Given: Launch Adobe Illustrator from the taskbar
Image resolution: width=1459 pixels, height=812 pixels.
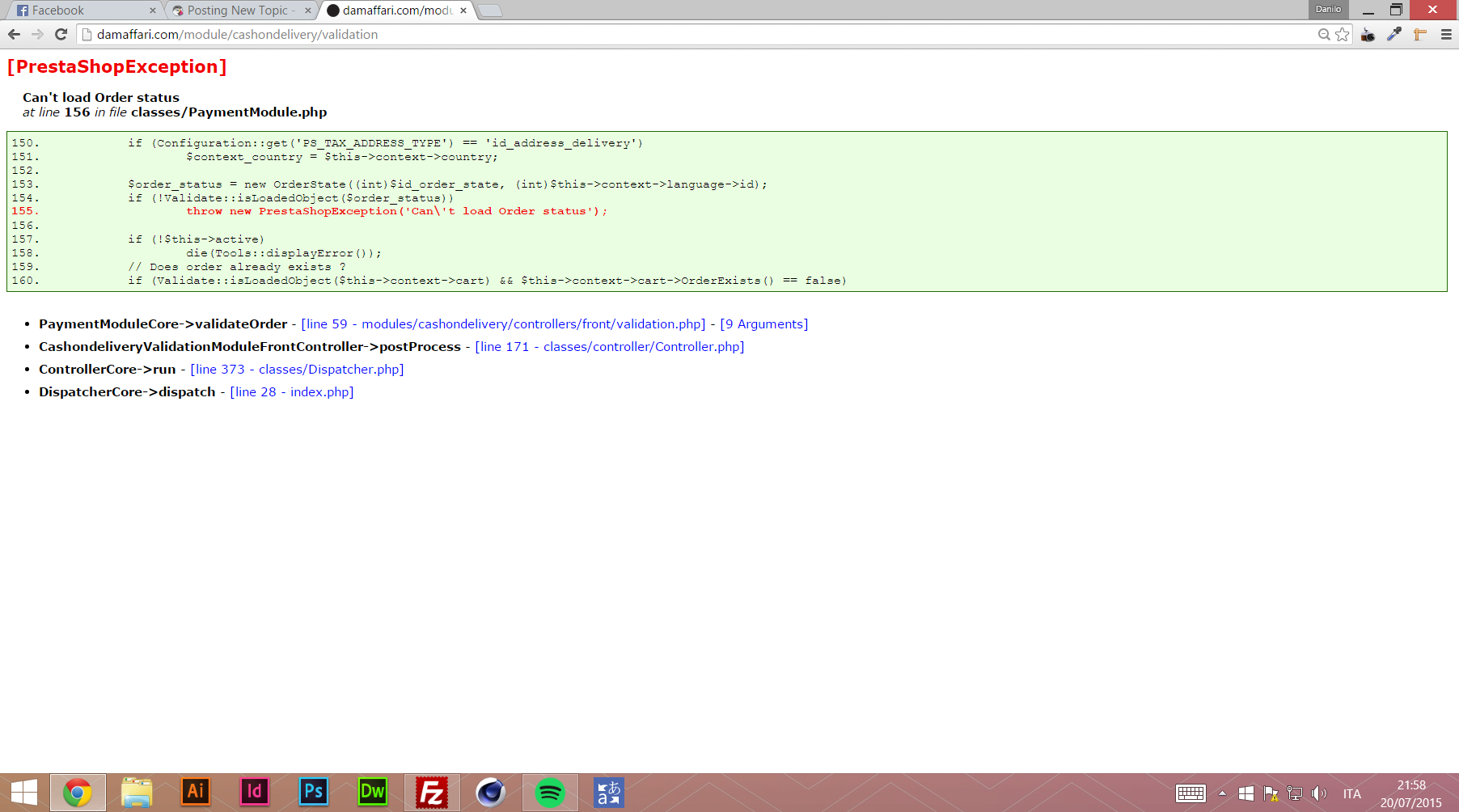Looking at the screenshot, I should (x=196, y=793).
